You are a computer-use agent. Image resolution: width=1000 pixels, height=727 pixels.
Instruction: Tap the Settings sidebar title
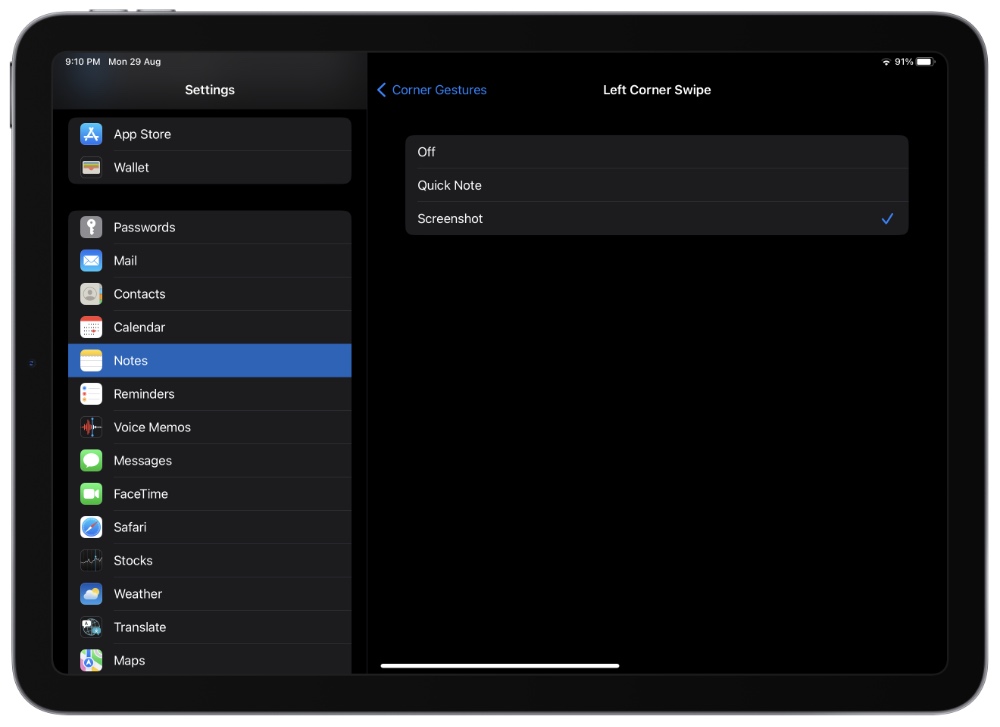pos(210,90)
